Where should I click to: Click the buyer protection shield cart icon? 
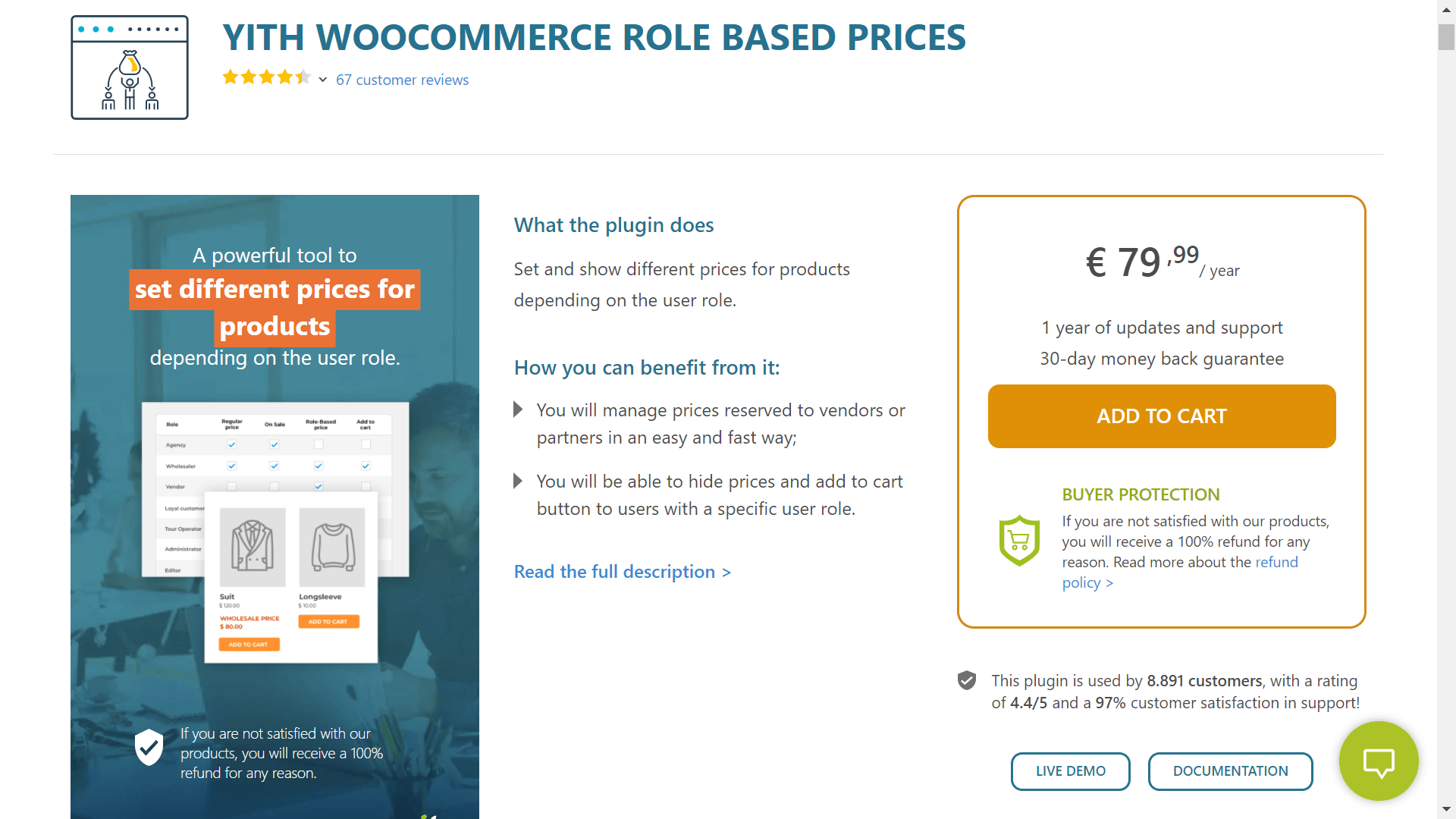[1019, 541]
